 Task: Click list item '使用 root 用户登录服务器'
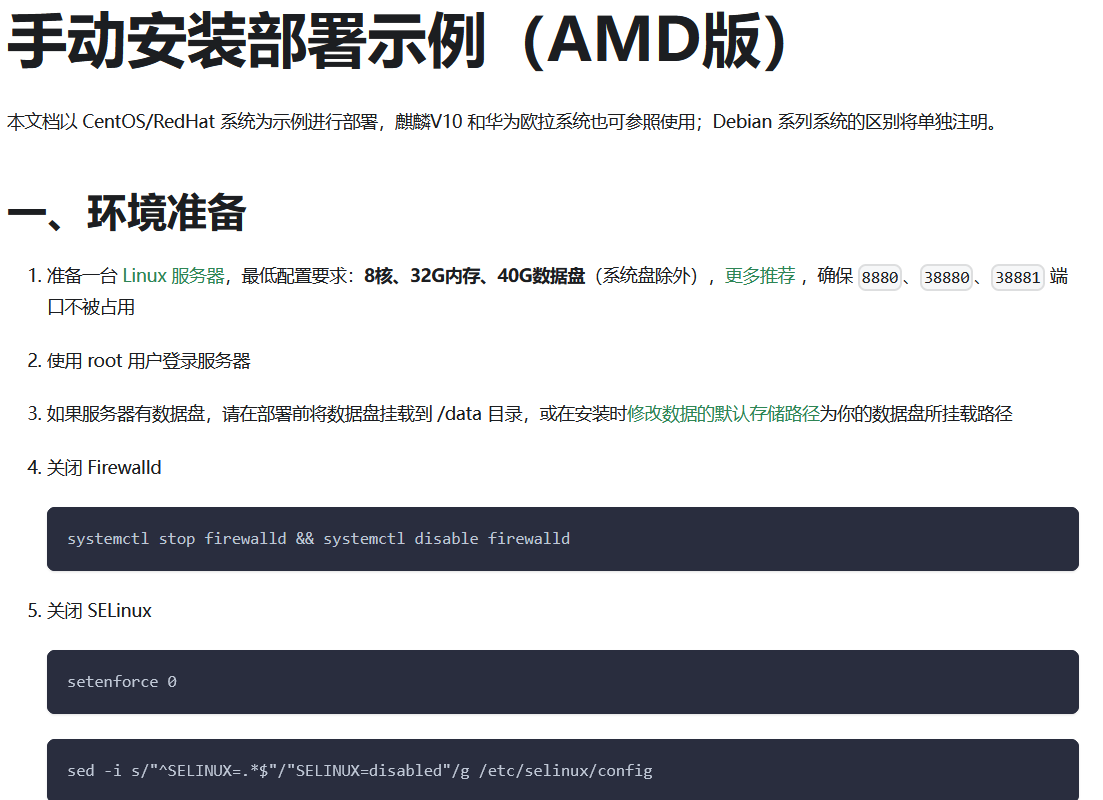[x=148, y=361]
